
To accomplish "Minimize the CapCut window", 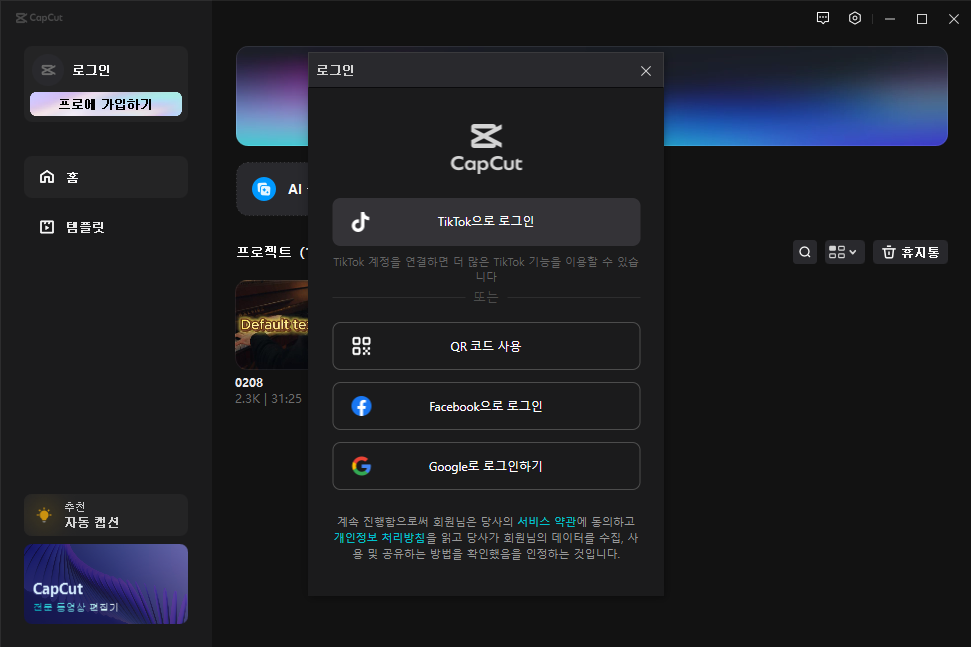I will (890, 19).
